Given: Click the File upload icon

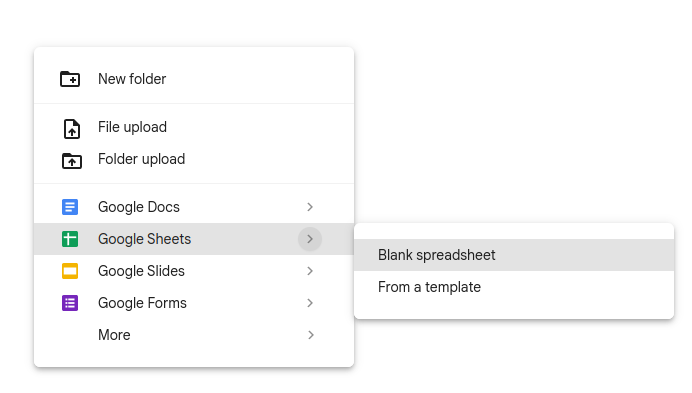Looking at the screenshot, I should 71,129.
